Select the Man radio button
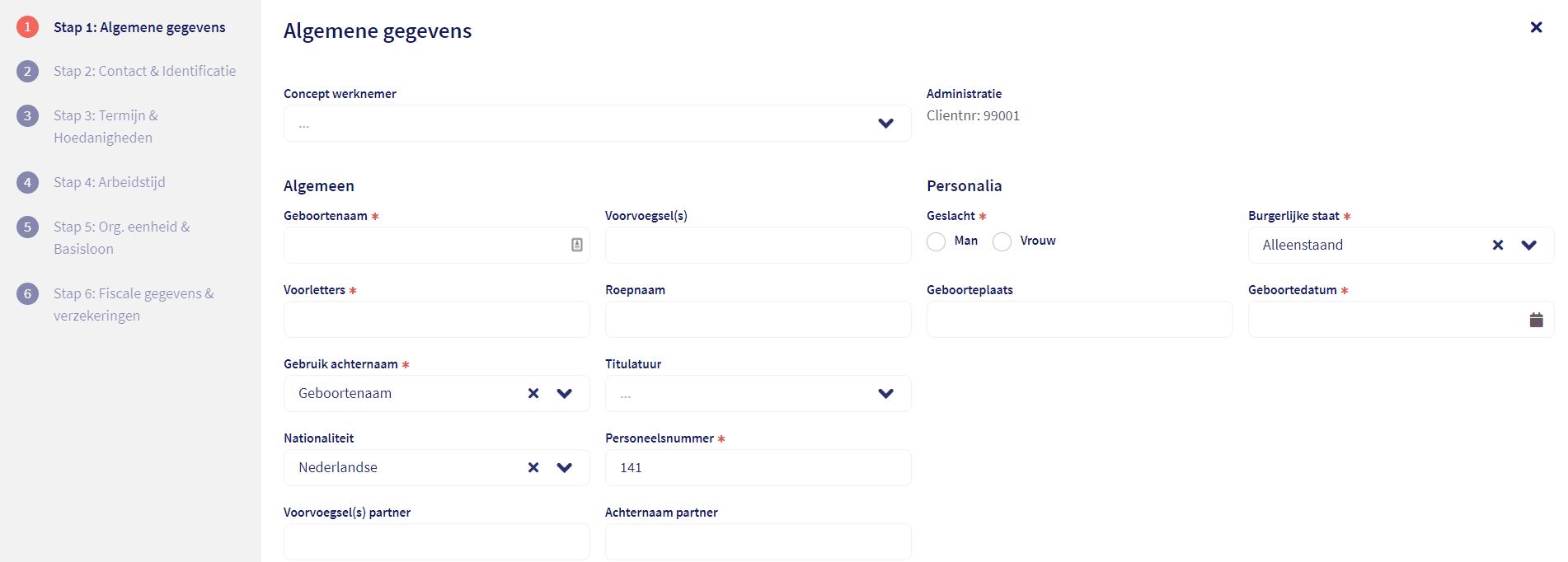1568x562 pixels. [936, 241]
